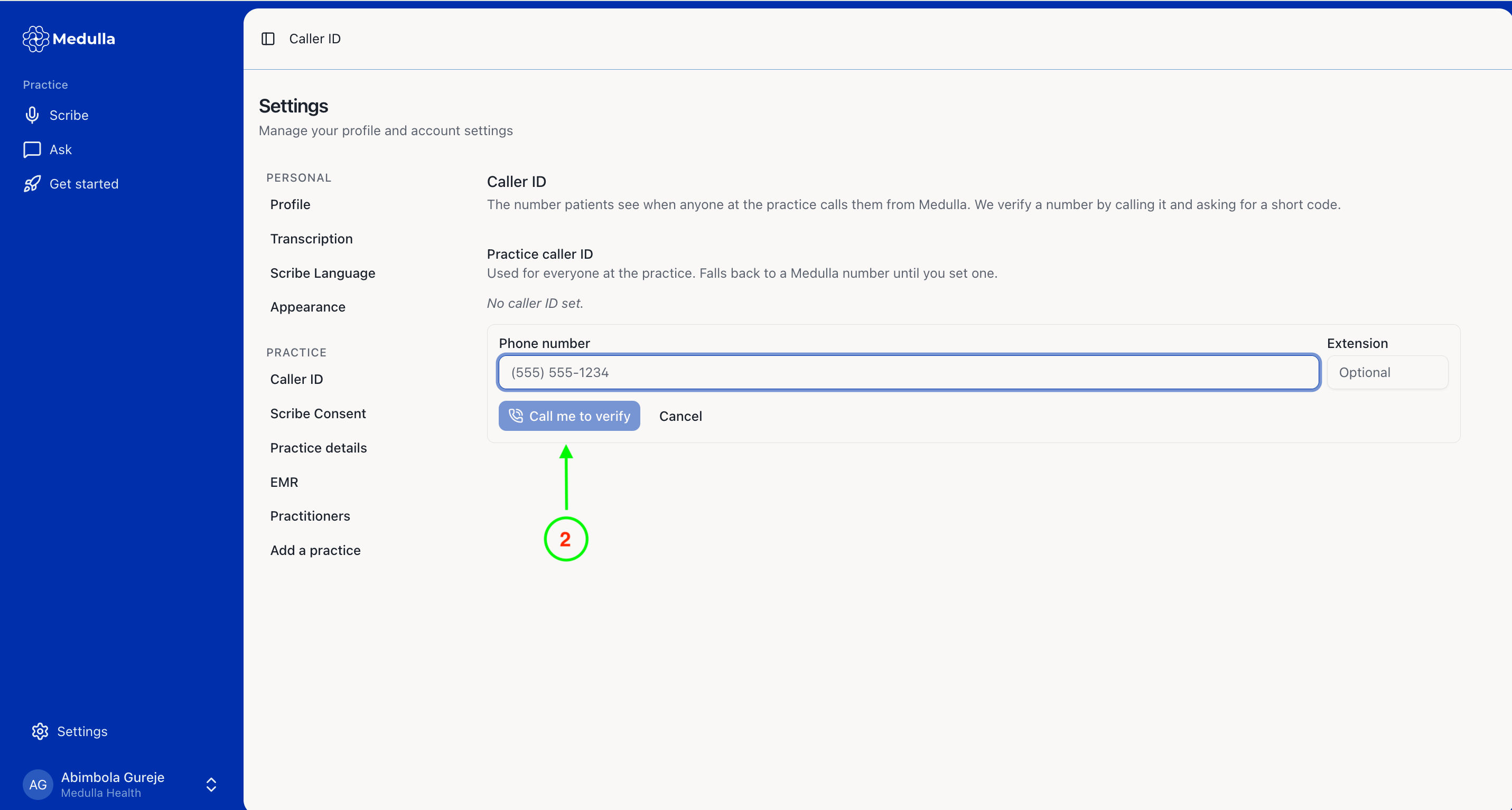Go to Appearance settings
Viewport: 1512px width, 810px height.
tap(308, 307)
